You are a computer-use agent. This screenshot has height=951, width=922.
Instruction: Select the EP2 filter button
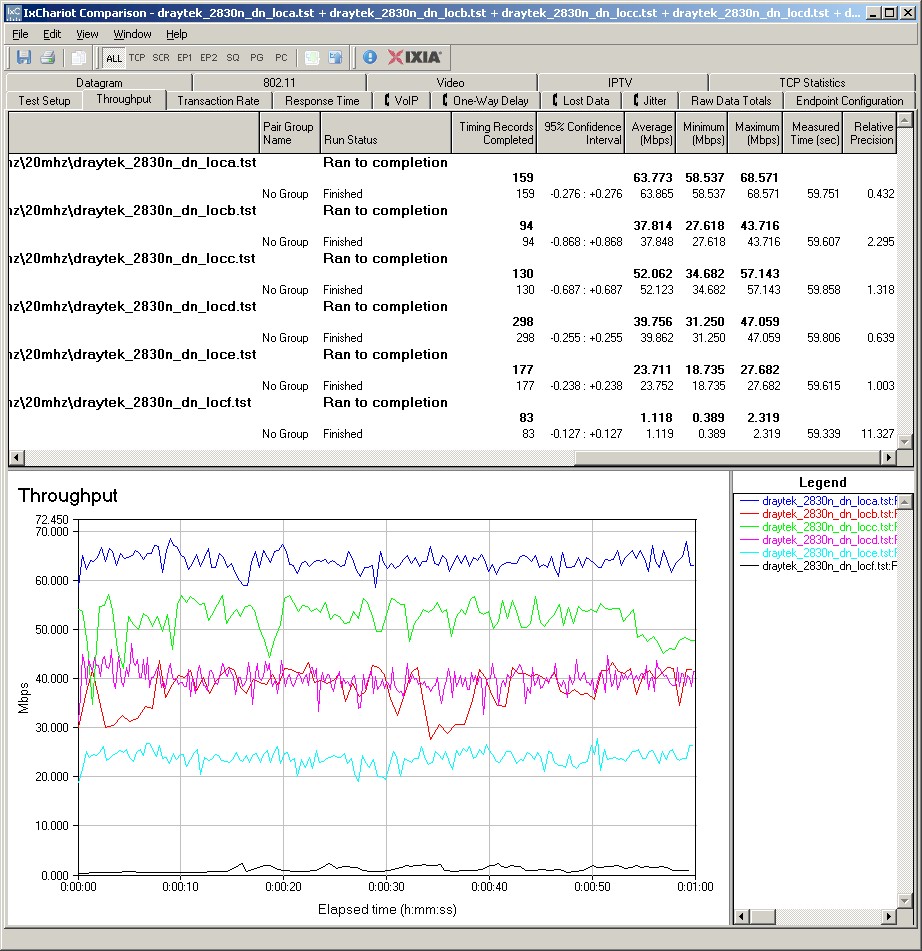(209, 58)
